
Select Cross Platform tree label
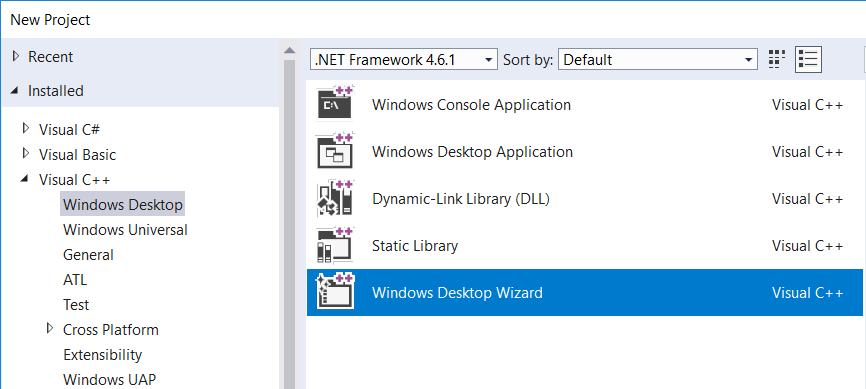110,329
